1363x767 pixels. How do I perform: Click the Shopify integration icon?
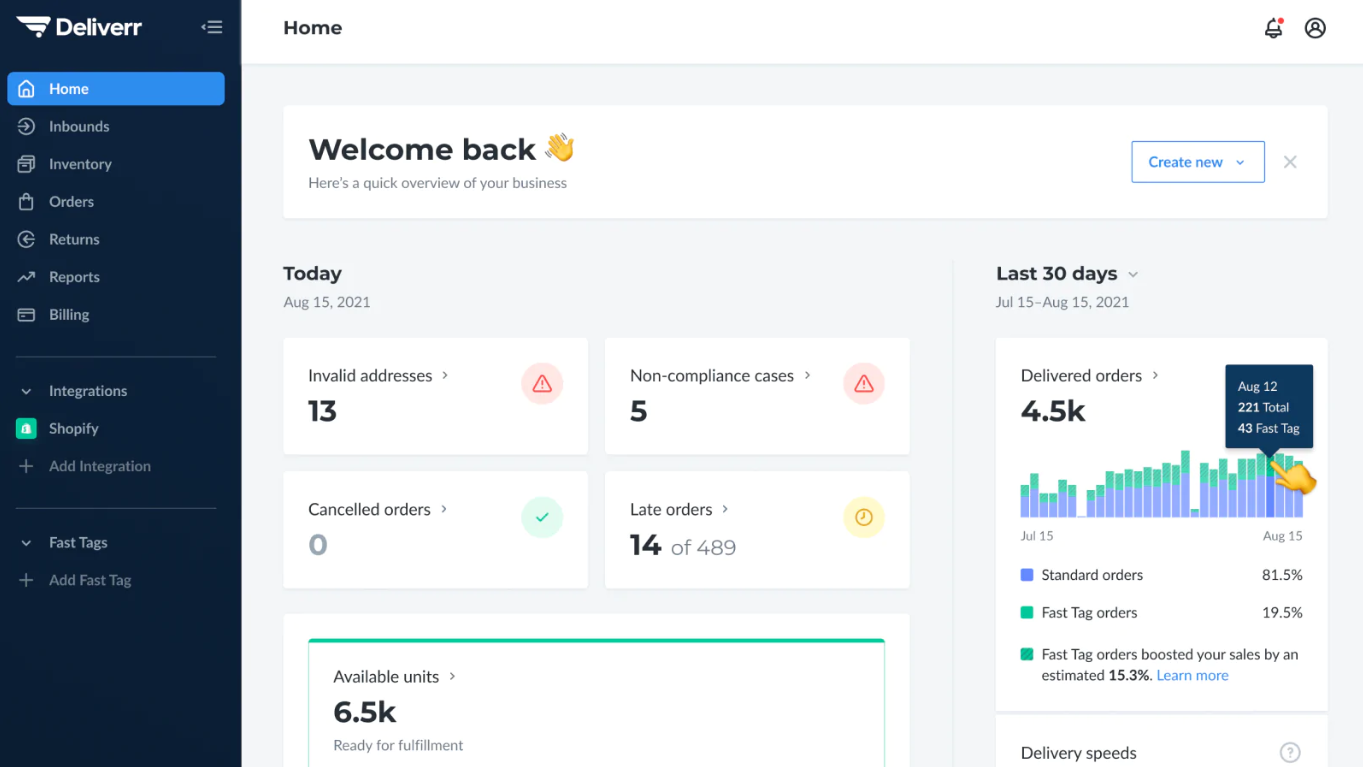27,428
